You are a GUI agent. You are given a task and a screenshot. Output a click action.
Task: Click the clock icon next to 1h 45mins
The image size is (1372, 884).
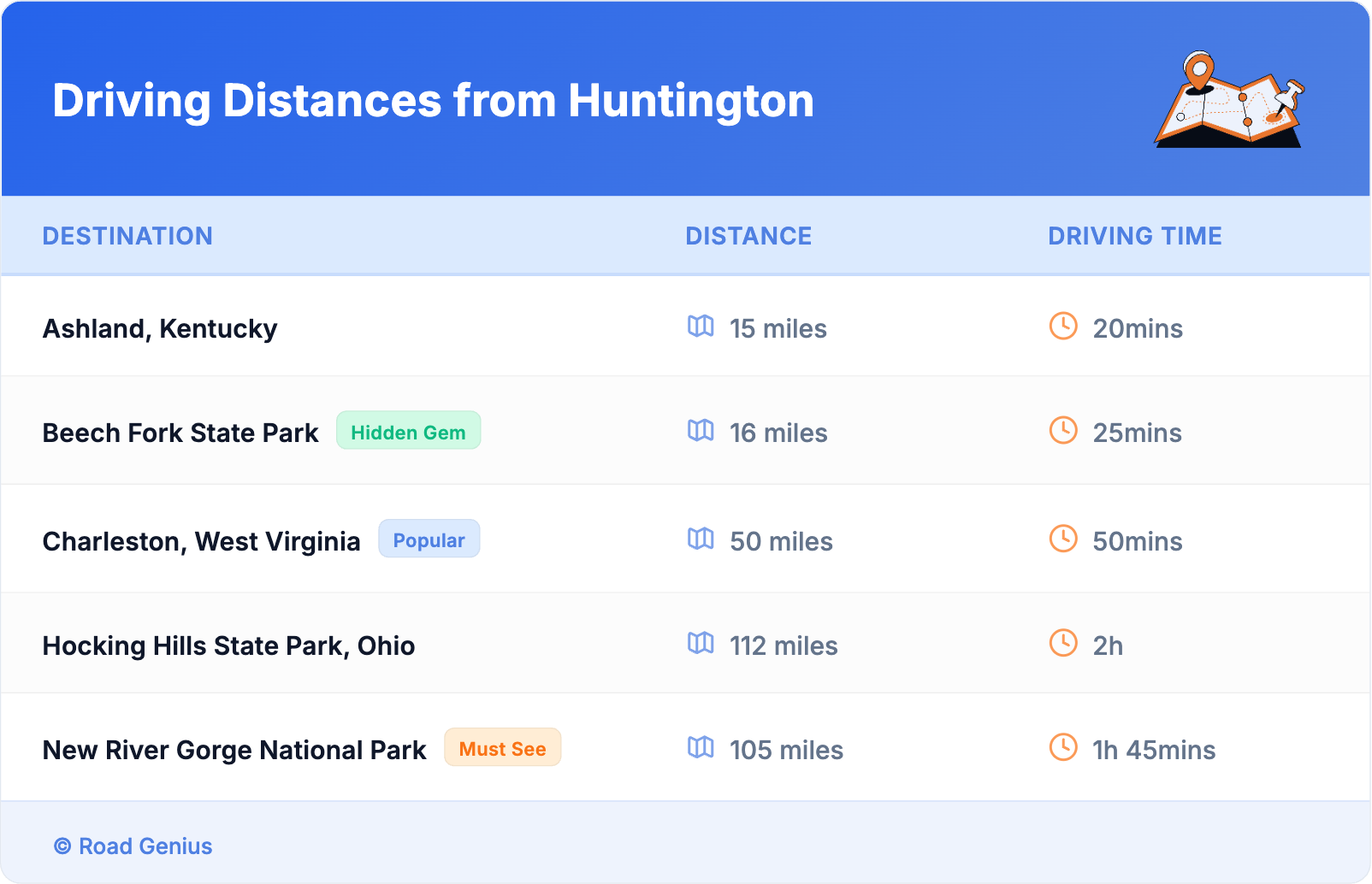[1063, 748]
